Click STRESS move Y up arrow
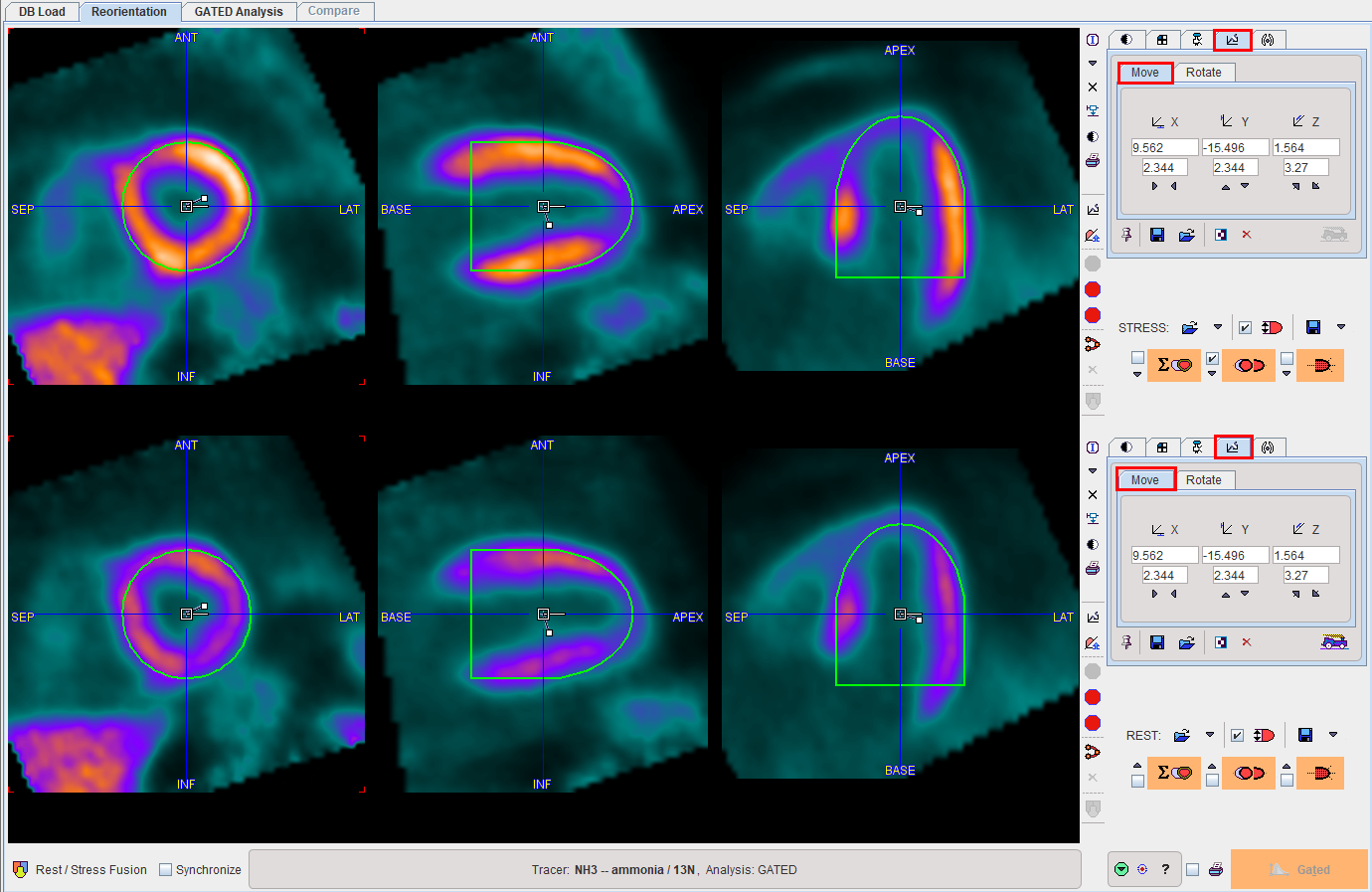 click(1226, 186)
